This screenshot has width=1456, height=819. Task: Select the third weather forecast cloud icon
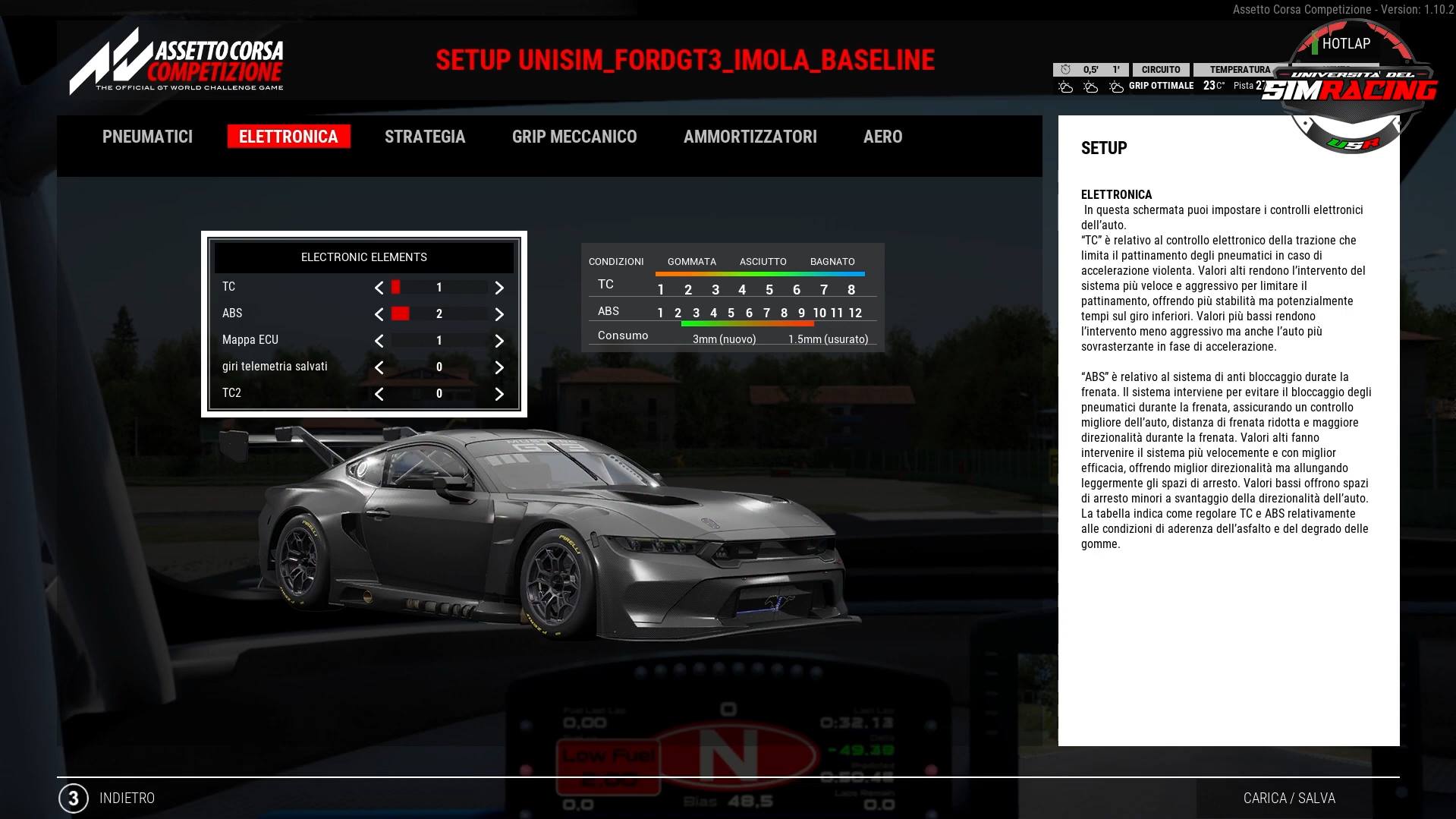pyautogui.click(x=1117, y=87)
